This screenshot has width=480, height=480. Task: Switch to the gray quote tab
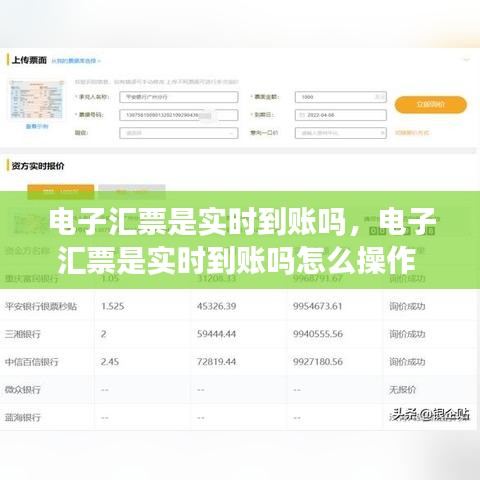tap(132, 191)
